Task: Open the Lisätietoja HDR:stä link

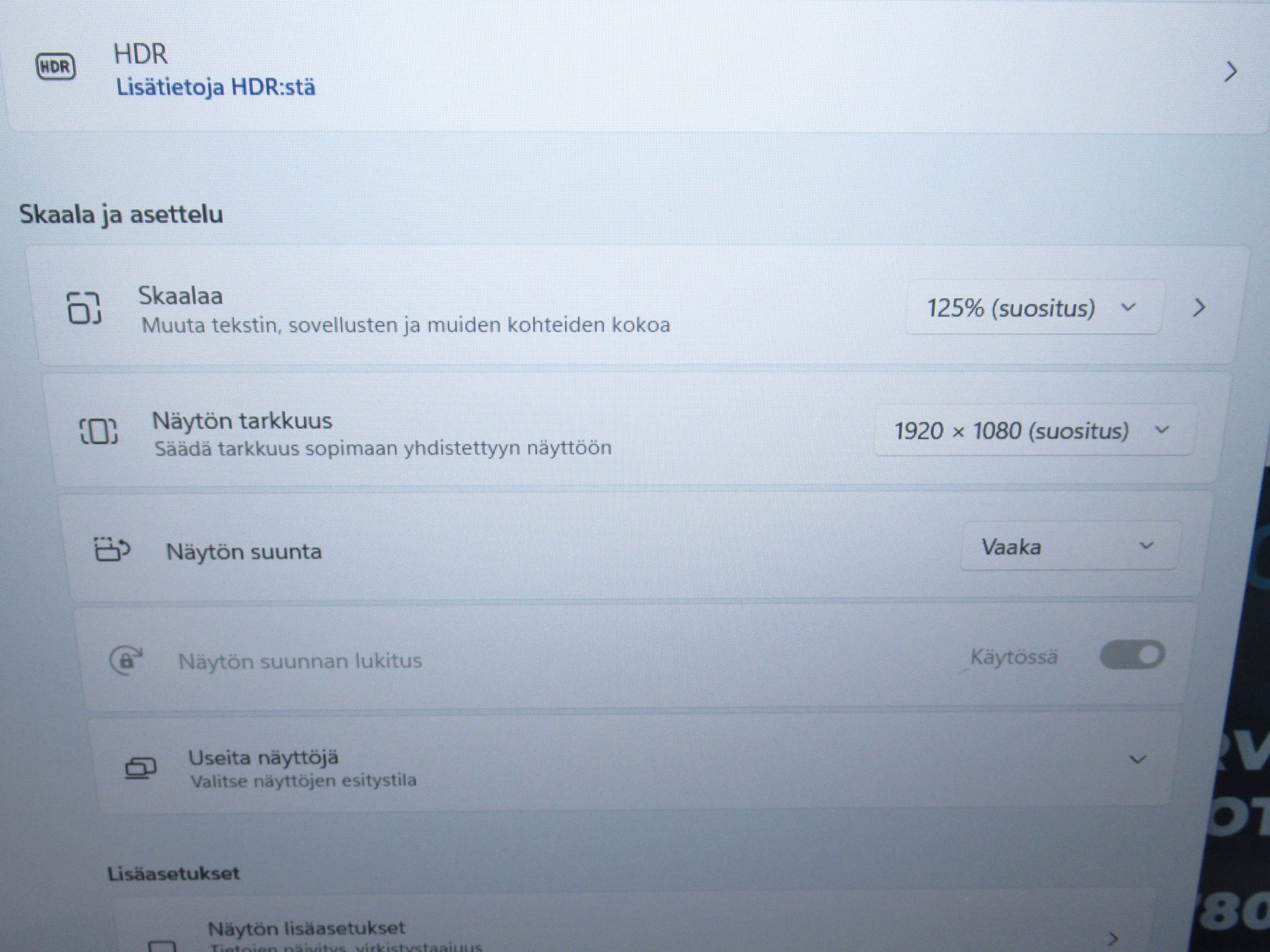Action: (216, 87)
